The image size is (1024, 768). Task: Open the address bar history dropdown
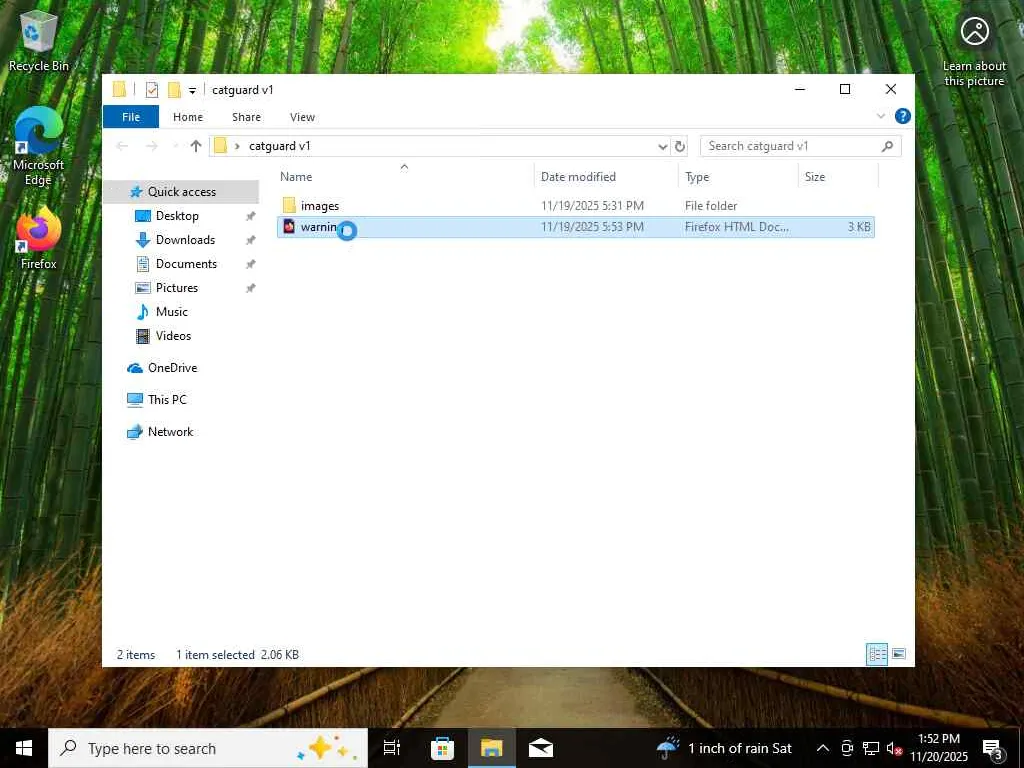pos(662,146)
